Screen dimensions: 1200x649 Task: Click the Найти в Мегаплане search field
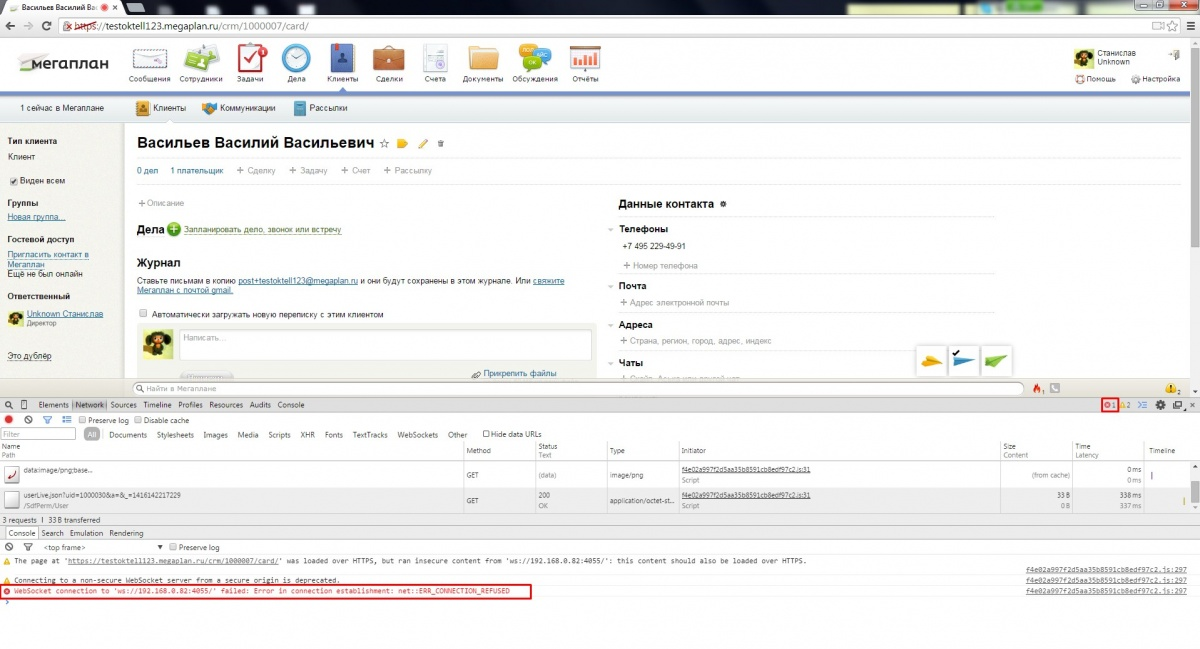[x=580, y=388]
